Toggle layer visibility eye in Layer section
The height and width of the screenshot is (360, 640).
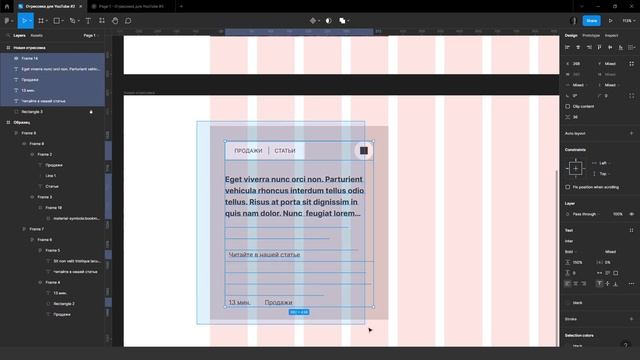(631, 214)
